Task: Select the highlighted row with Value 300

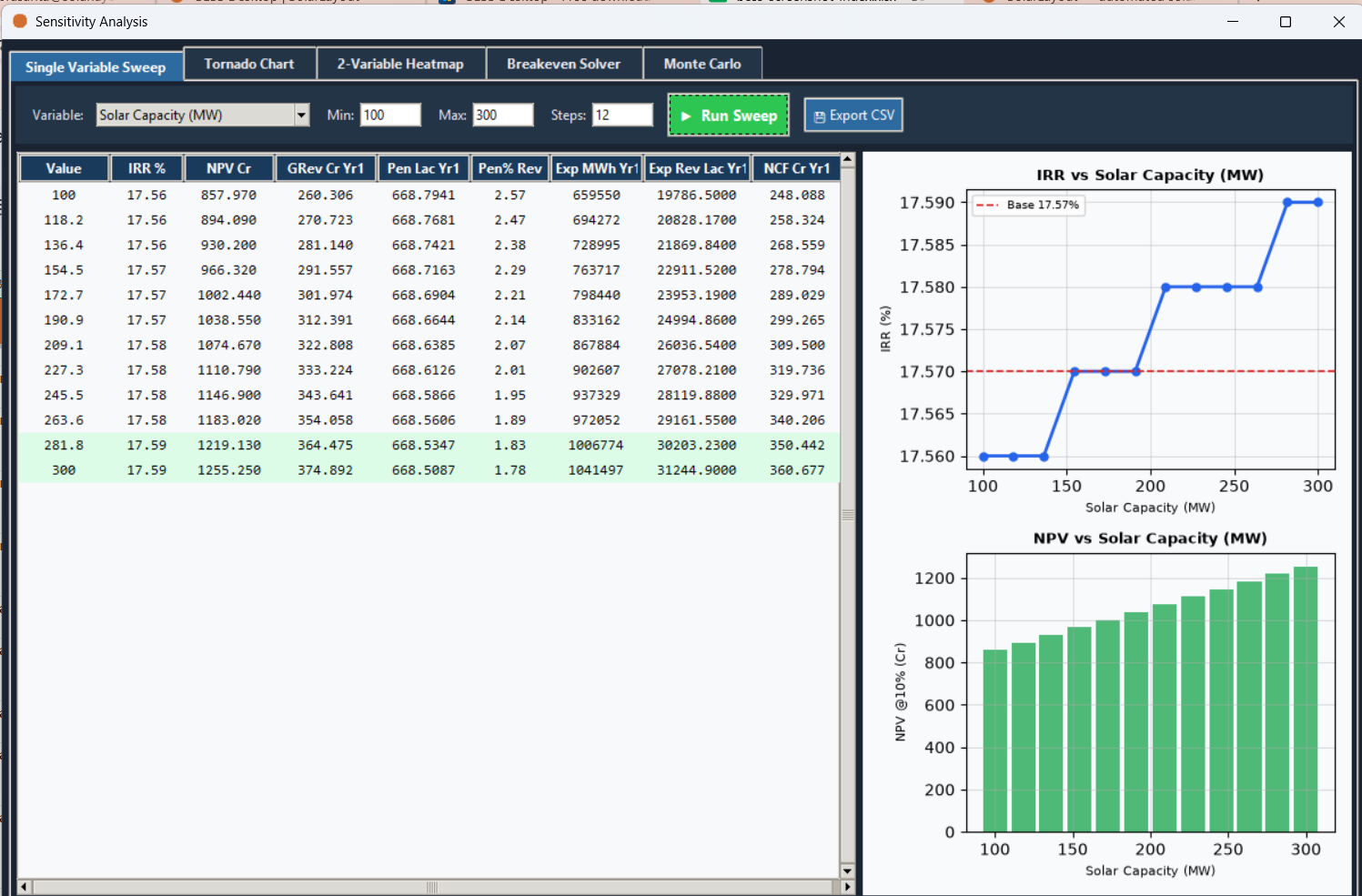Action: 429,470
